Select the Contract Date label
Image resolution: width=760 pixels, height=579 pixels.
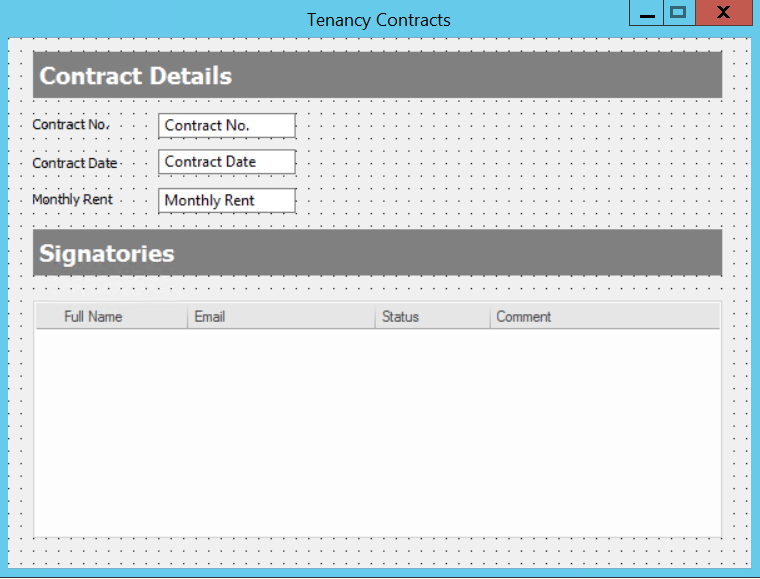[74, 163]
